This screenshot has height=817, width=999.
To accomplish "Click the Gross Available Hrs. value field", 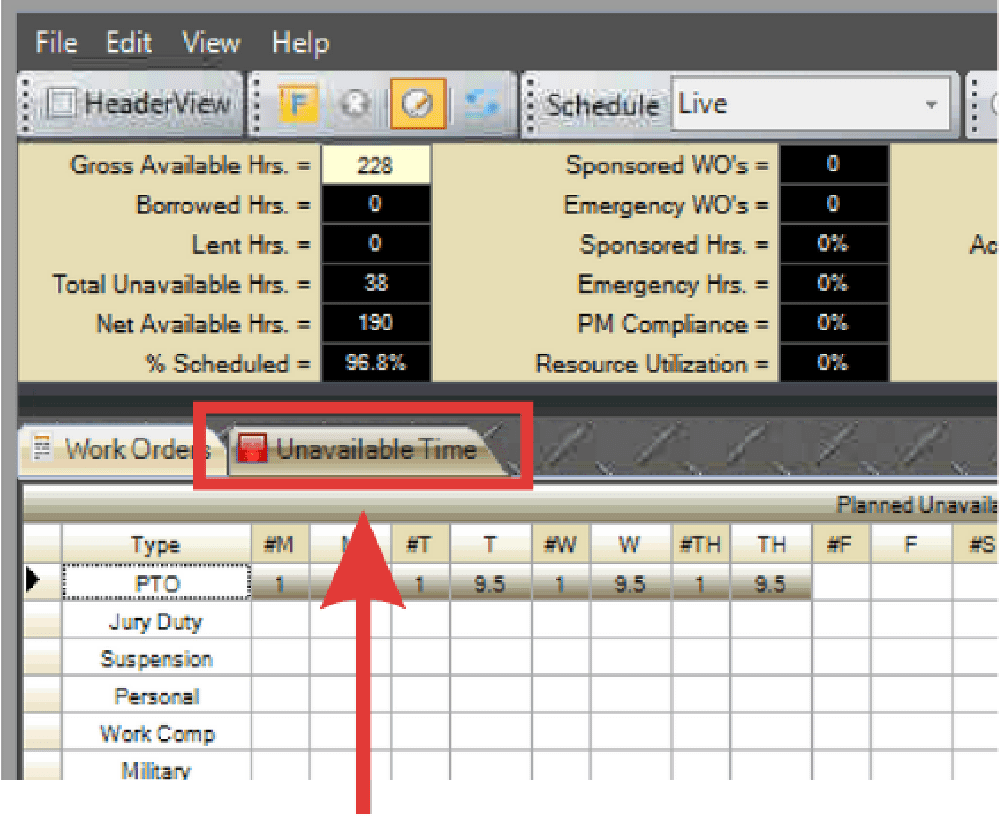I will pos(375,165).
